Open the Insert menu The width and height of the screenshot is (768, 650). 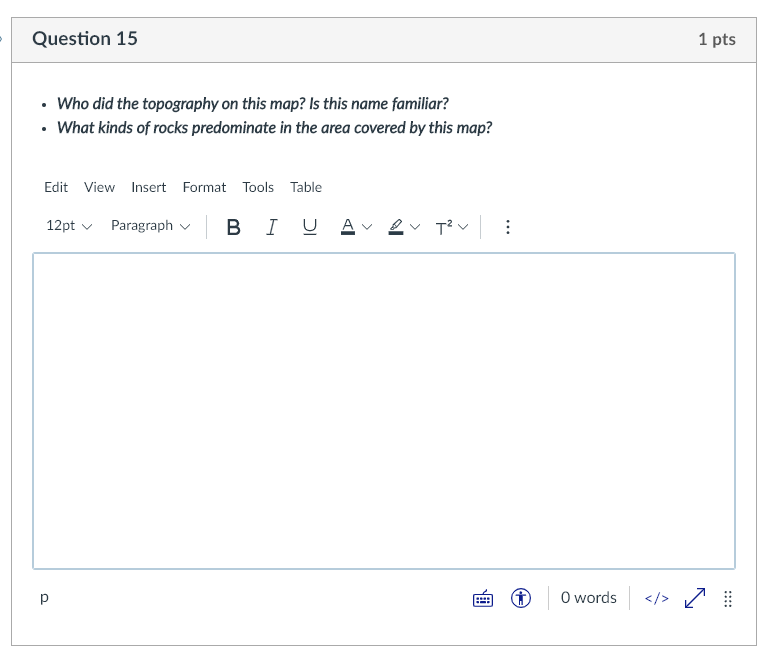pos(148,188)
